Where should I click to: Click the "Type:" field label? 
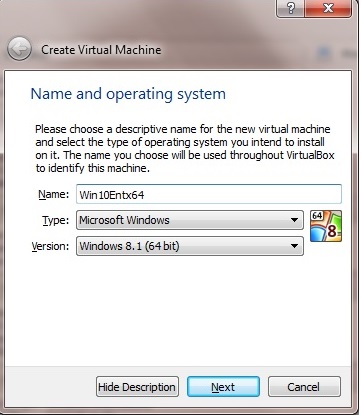tap(55, 220)
